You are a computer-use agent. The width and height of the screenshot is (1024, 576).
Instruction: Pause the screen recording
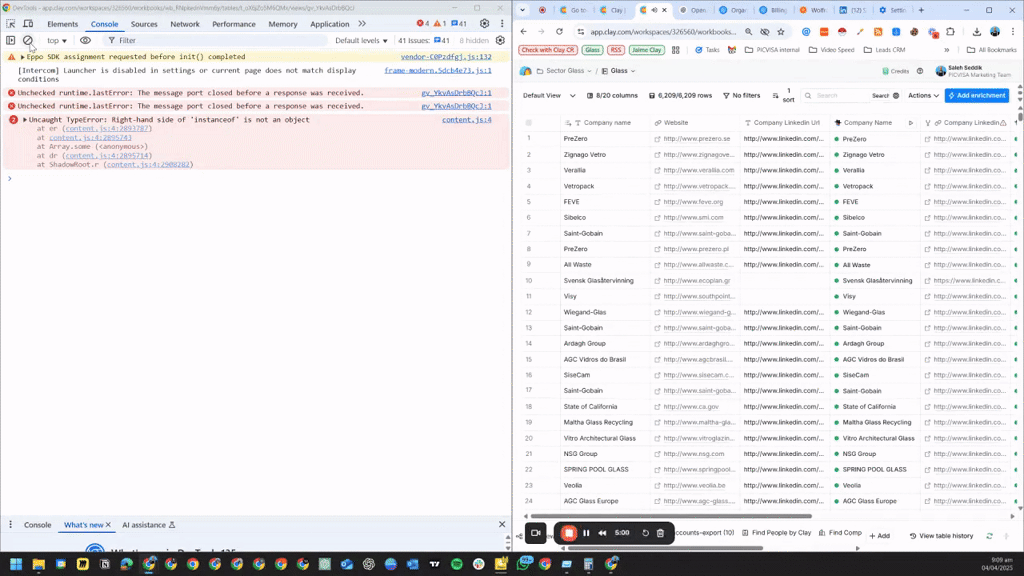586,533
